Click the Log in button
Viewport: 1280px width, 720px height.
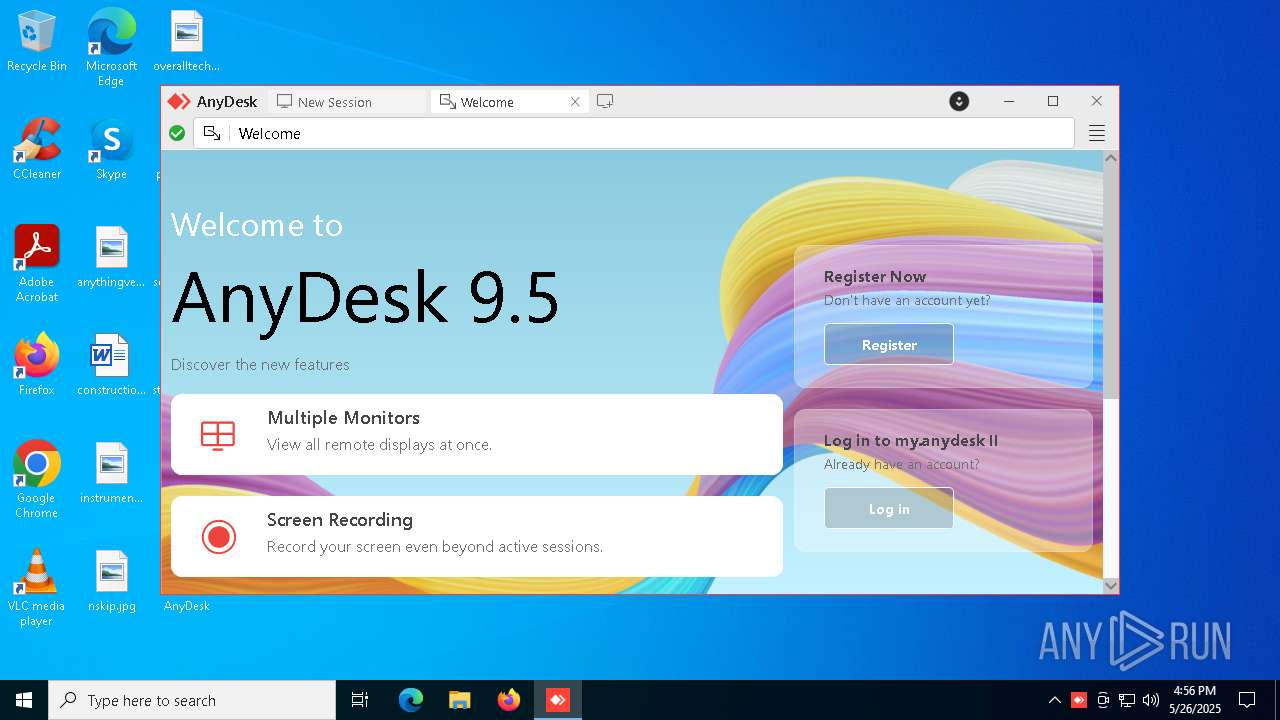(x=889, y=508)
